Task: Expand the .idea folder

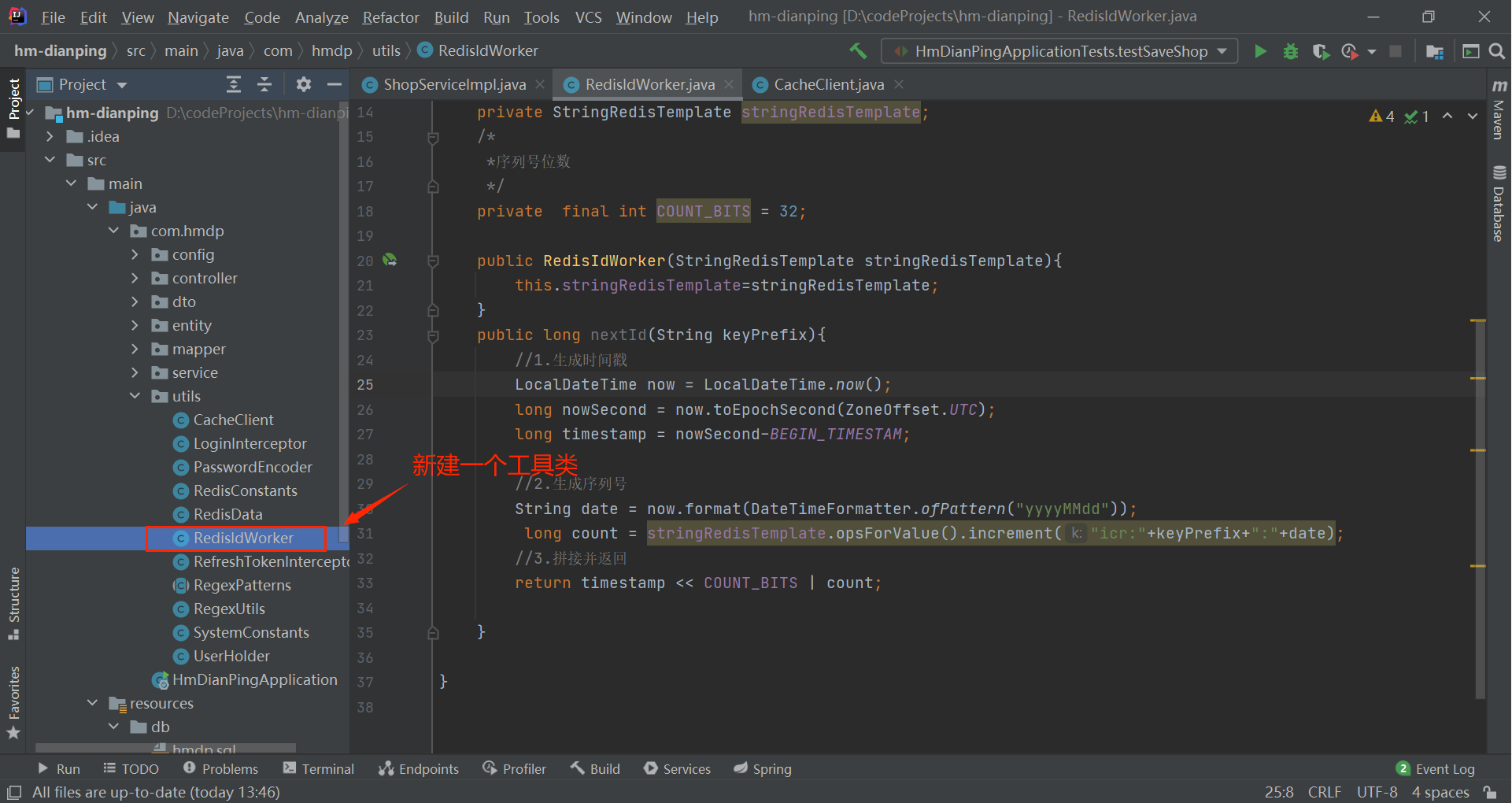Action: coord(50,136)
